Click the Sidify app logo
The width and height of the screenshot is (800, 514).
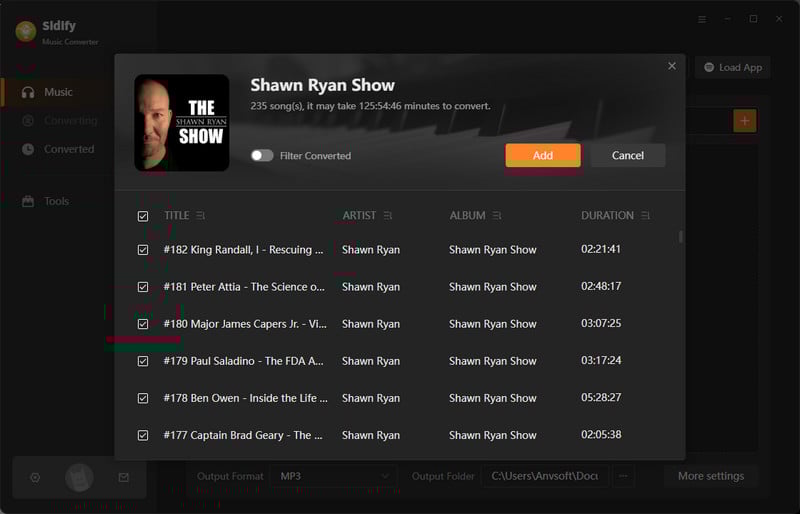[26, 31]
